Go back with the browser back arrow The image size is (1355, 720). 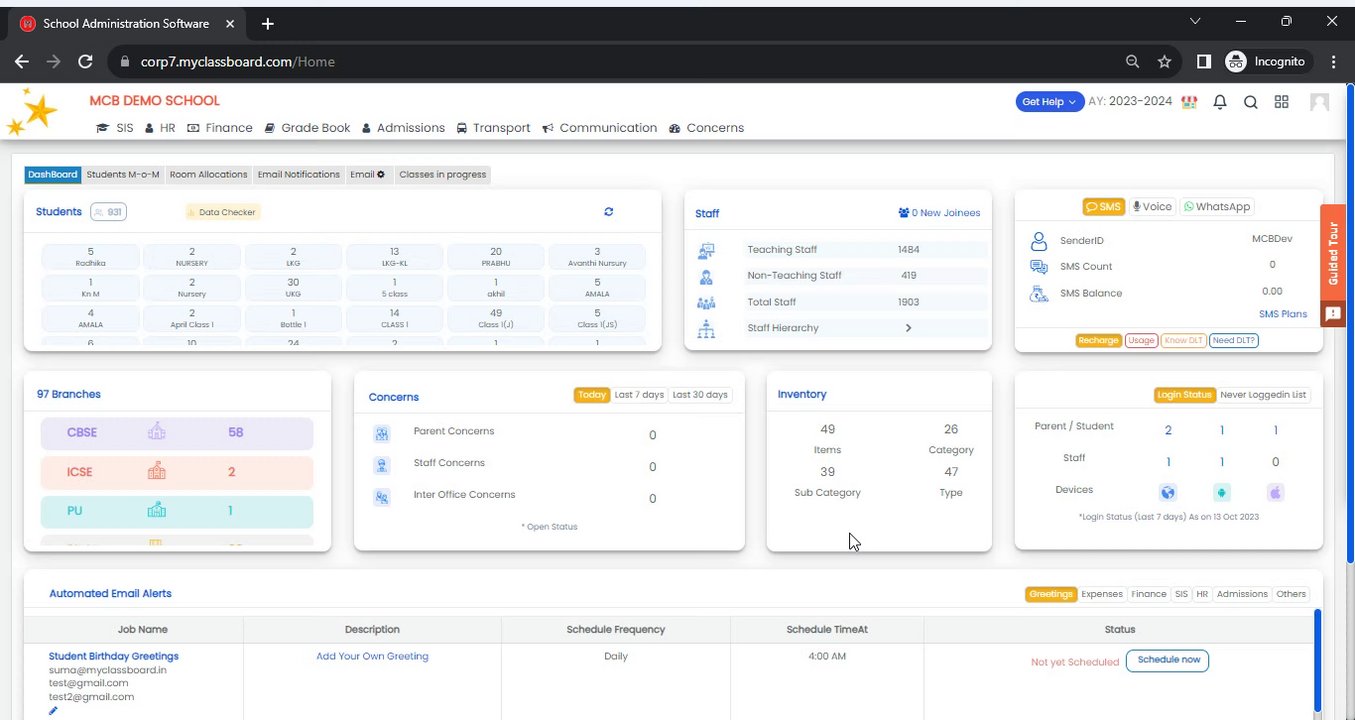22,62
